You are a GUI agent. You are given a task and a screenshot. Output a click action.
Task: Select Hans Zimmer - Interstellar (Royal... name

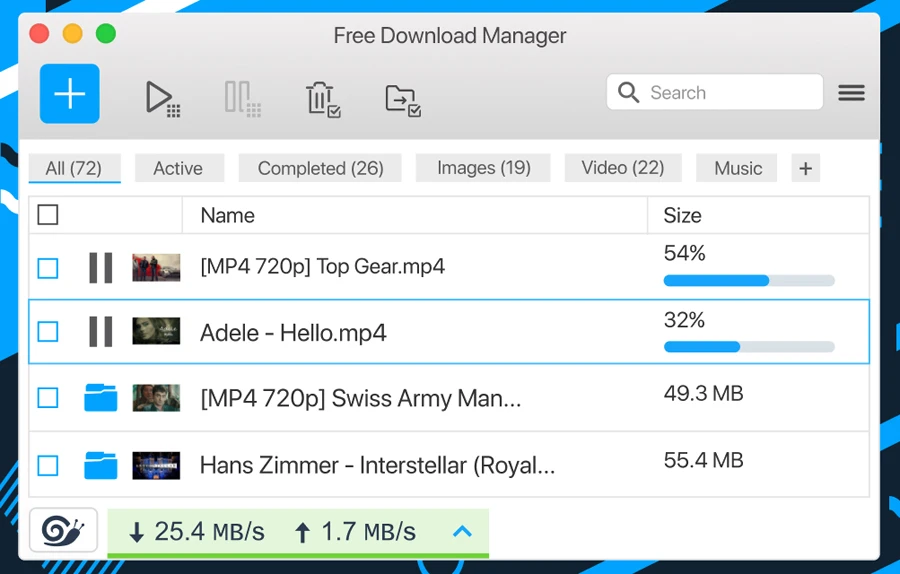(x=377, y=466)
